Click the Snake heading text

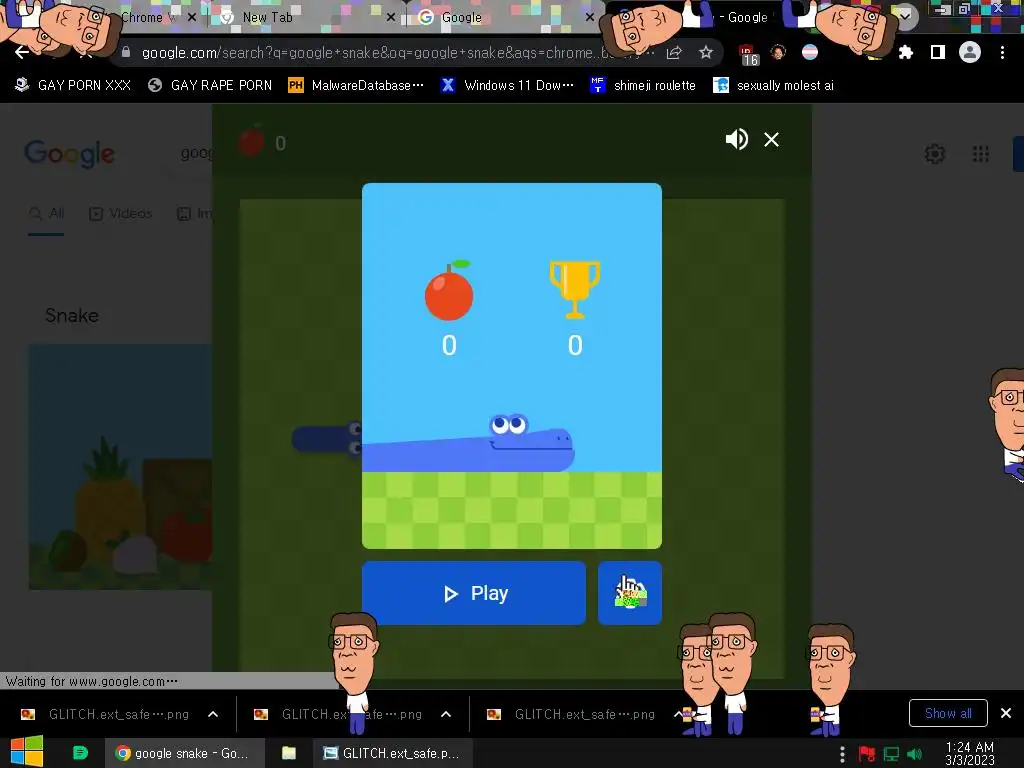72,315
